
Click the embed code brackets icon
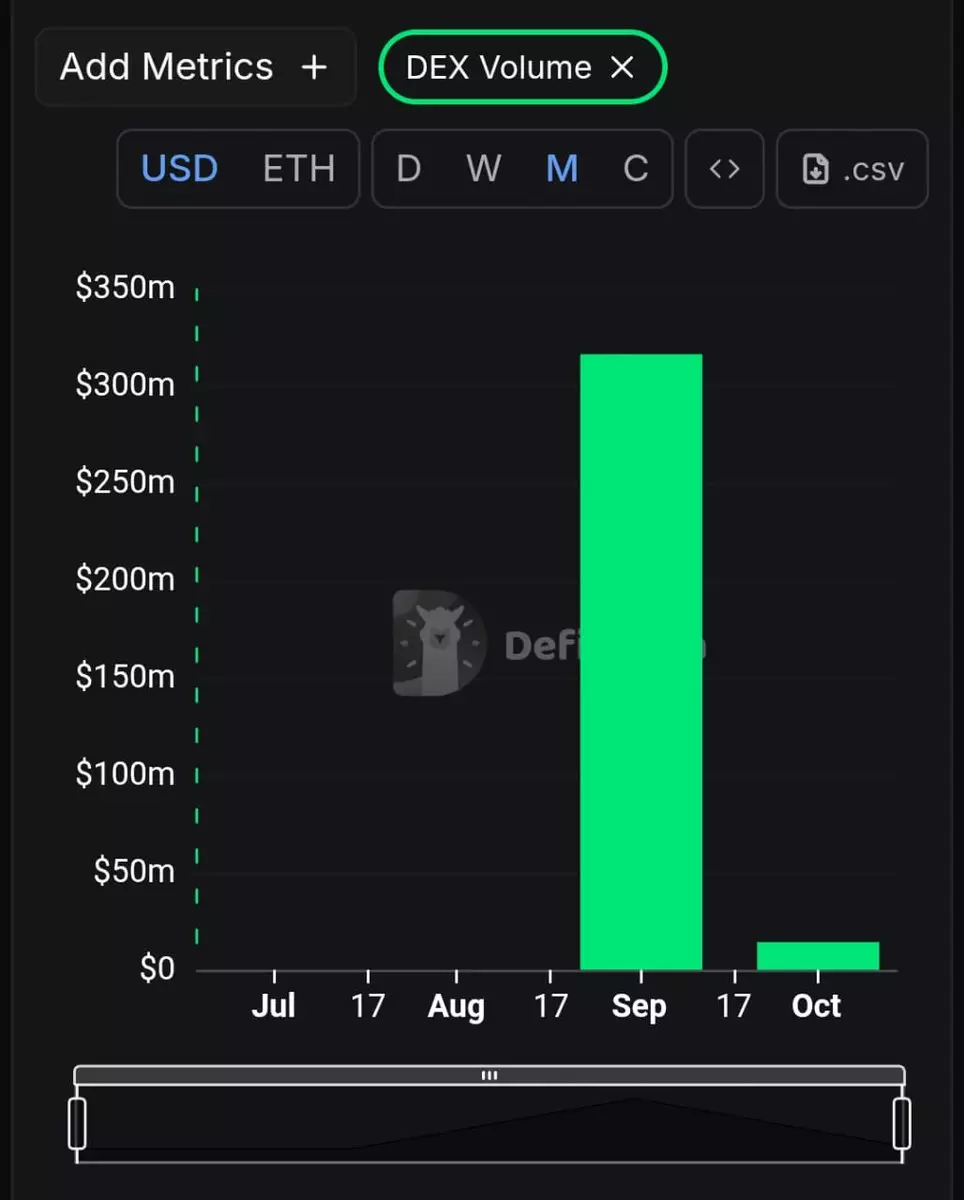point(724,169)
